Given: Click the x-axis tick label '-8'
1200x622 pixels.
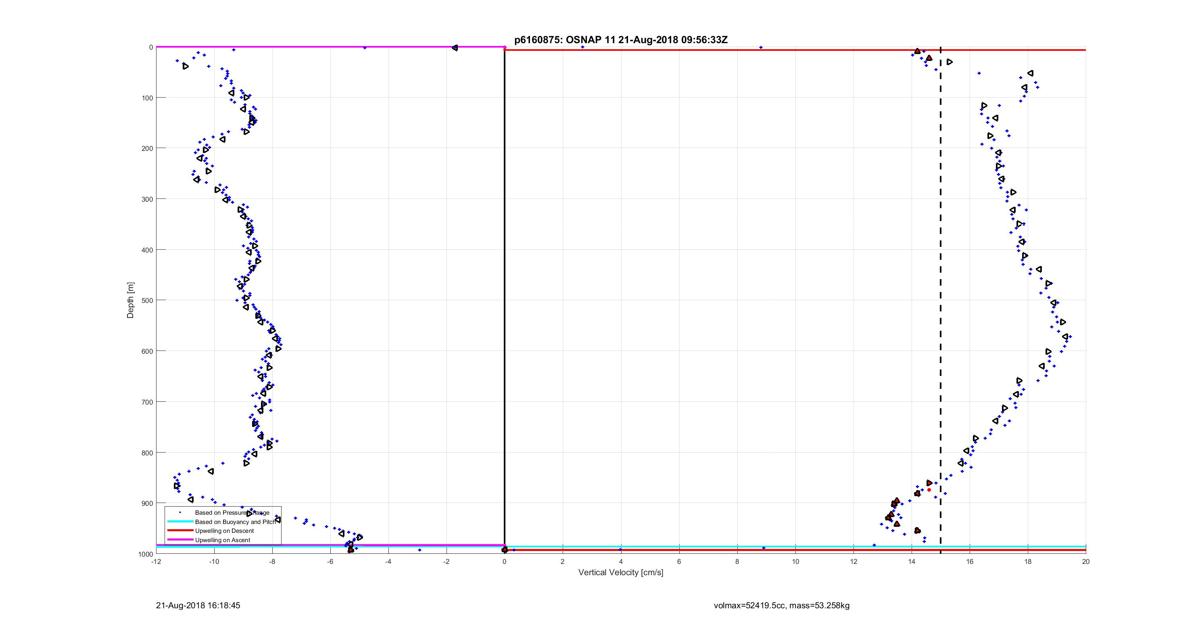Looking at the screenshot, I should [272, 562].
